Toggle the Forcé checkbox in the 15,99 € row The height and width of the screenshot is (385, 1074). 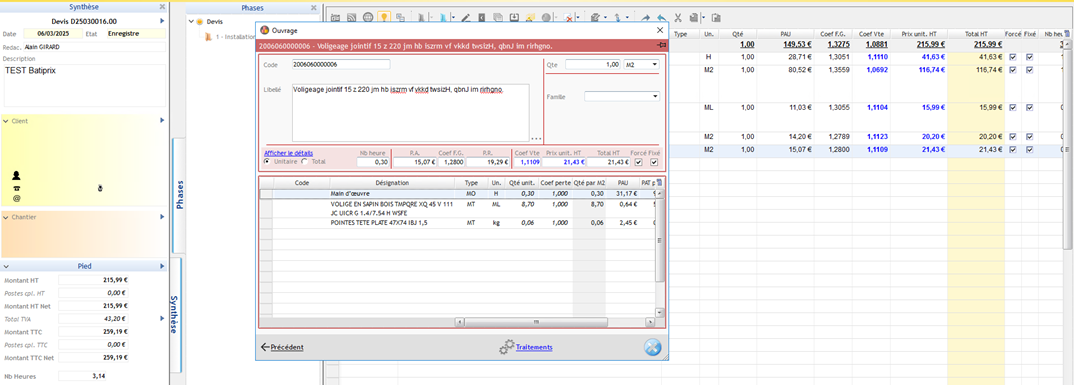[1013, 108]
